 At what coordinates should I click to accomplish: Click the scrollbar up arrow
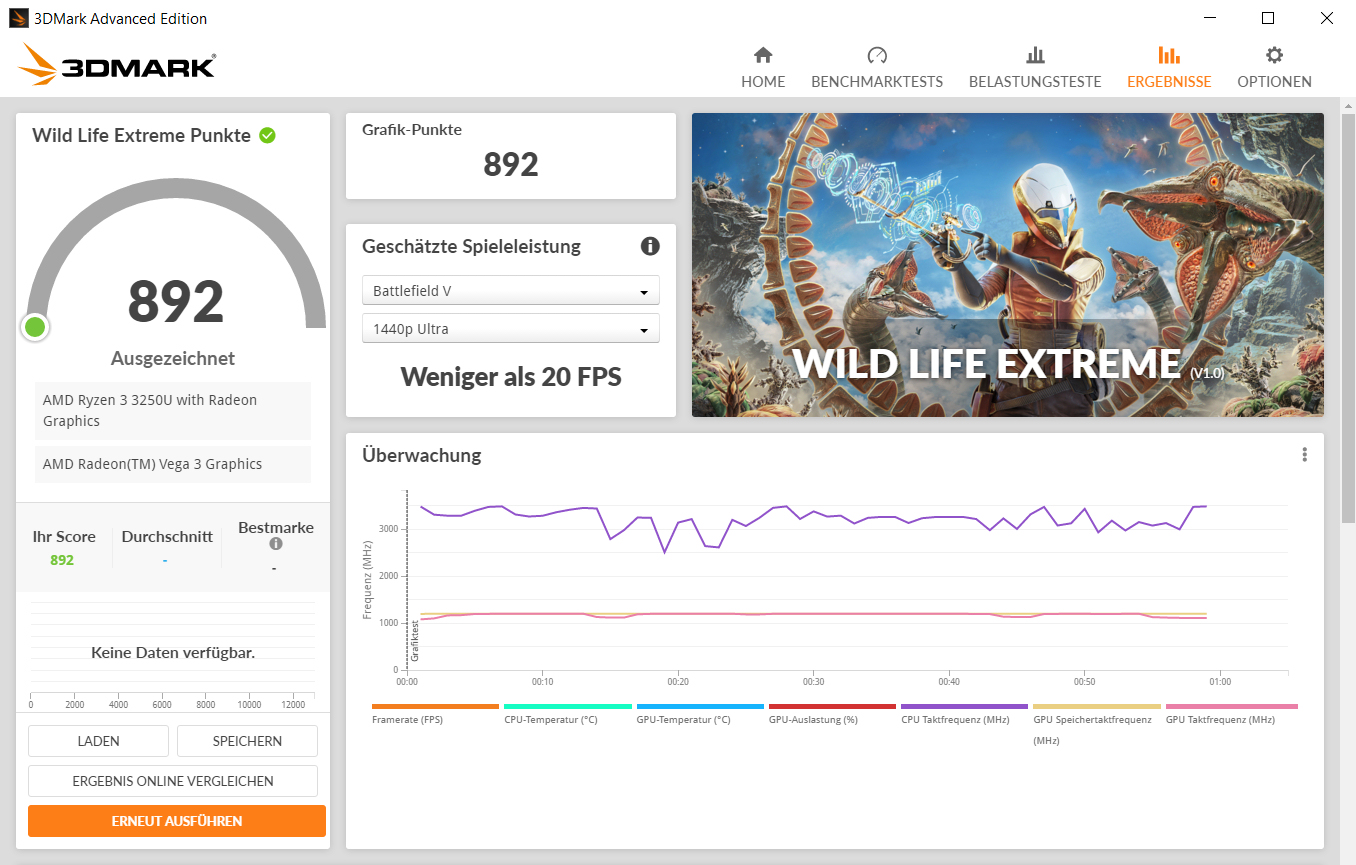coord(1347,105)
